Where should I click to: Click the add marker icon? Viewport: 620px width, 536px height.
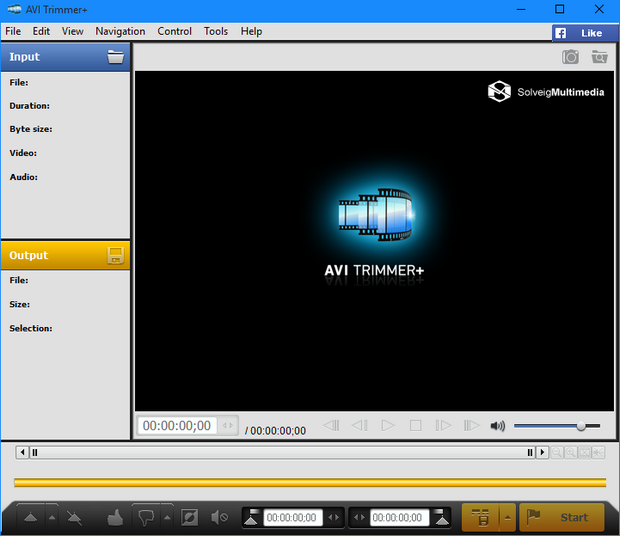(31, 517)
